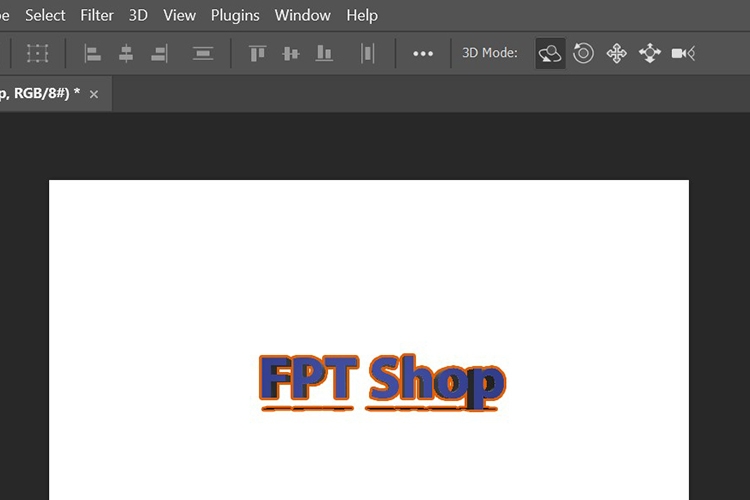750x500 pixels.
Task: Align left edges
Action: click(92, 53)
